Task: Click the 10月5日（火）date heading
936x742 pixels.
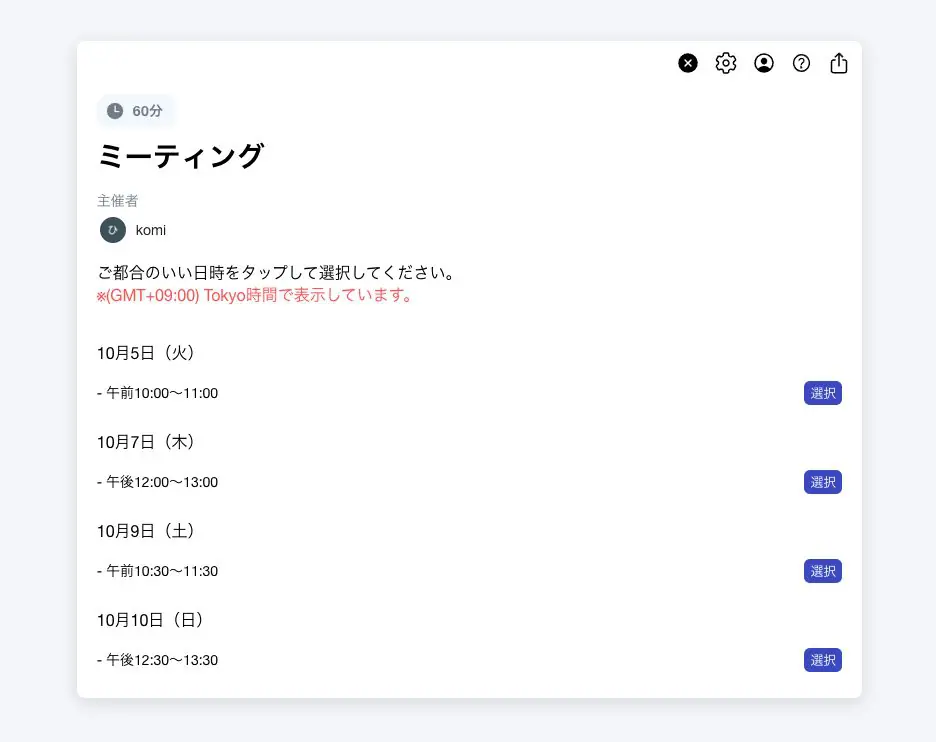Action: click(146, 353)
